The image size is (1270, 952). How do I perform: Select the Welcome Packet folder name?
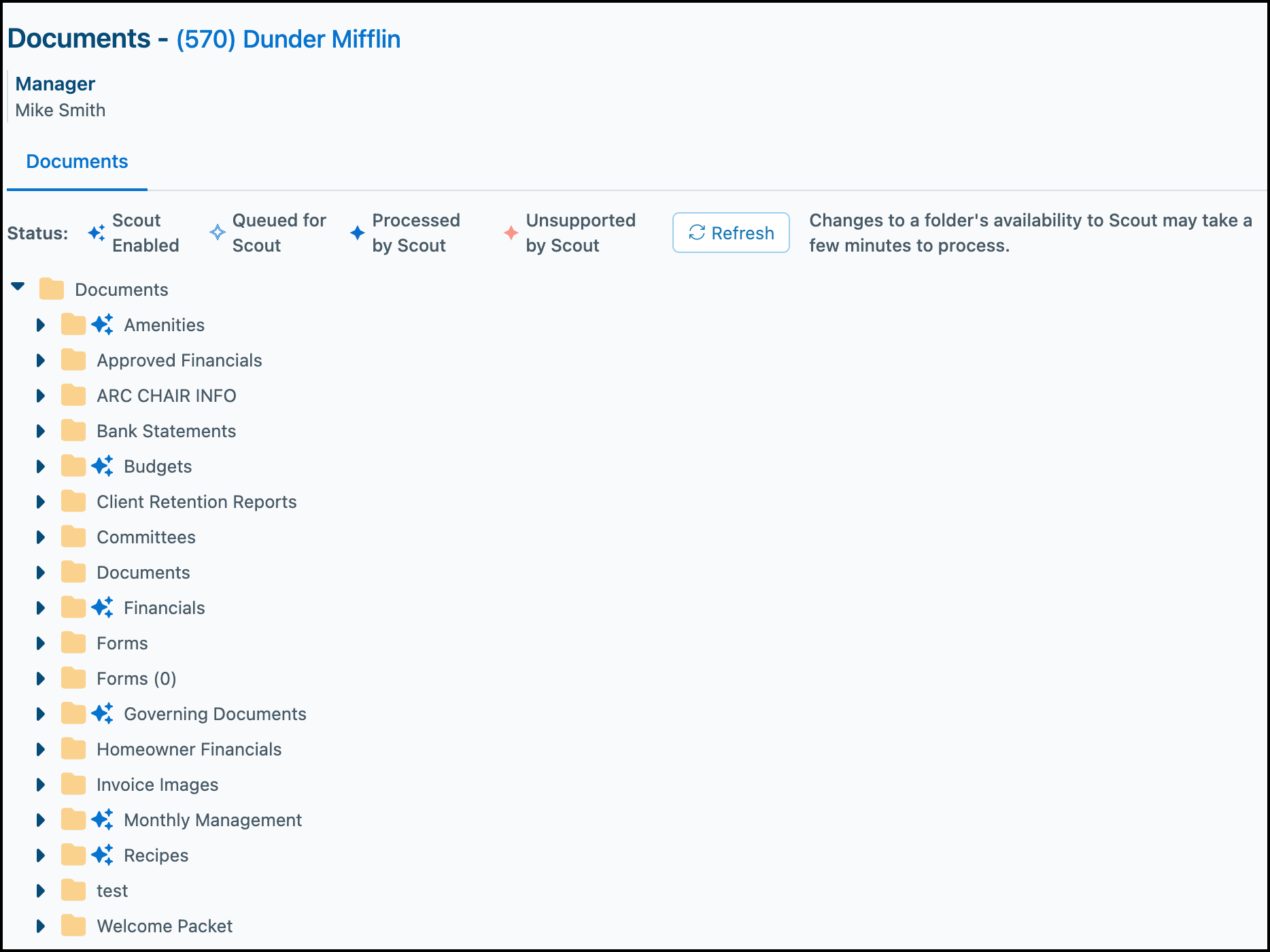165,926
